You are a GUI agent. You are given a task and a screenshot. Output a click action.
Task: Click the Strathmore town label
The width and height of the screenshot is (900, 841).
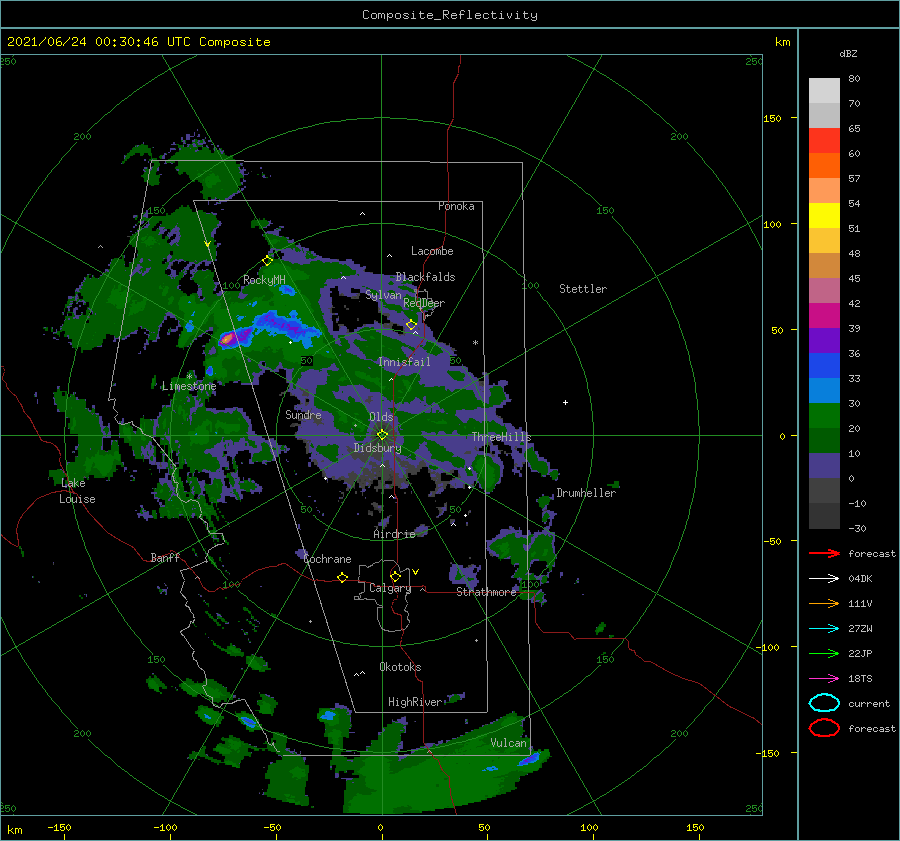486,592
